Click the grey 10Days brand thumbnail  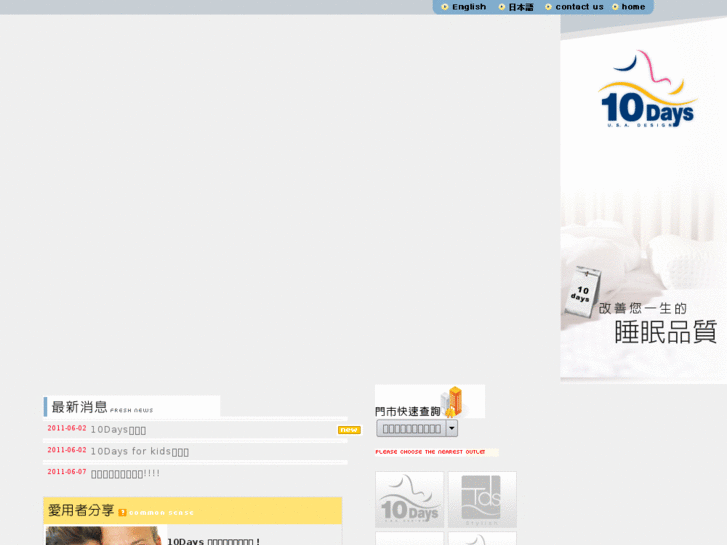(409, 500)
